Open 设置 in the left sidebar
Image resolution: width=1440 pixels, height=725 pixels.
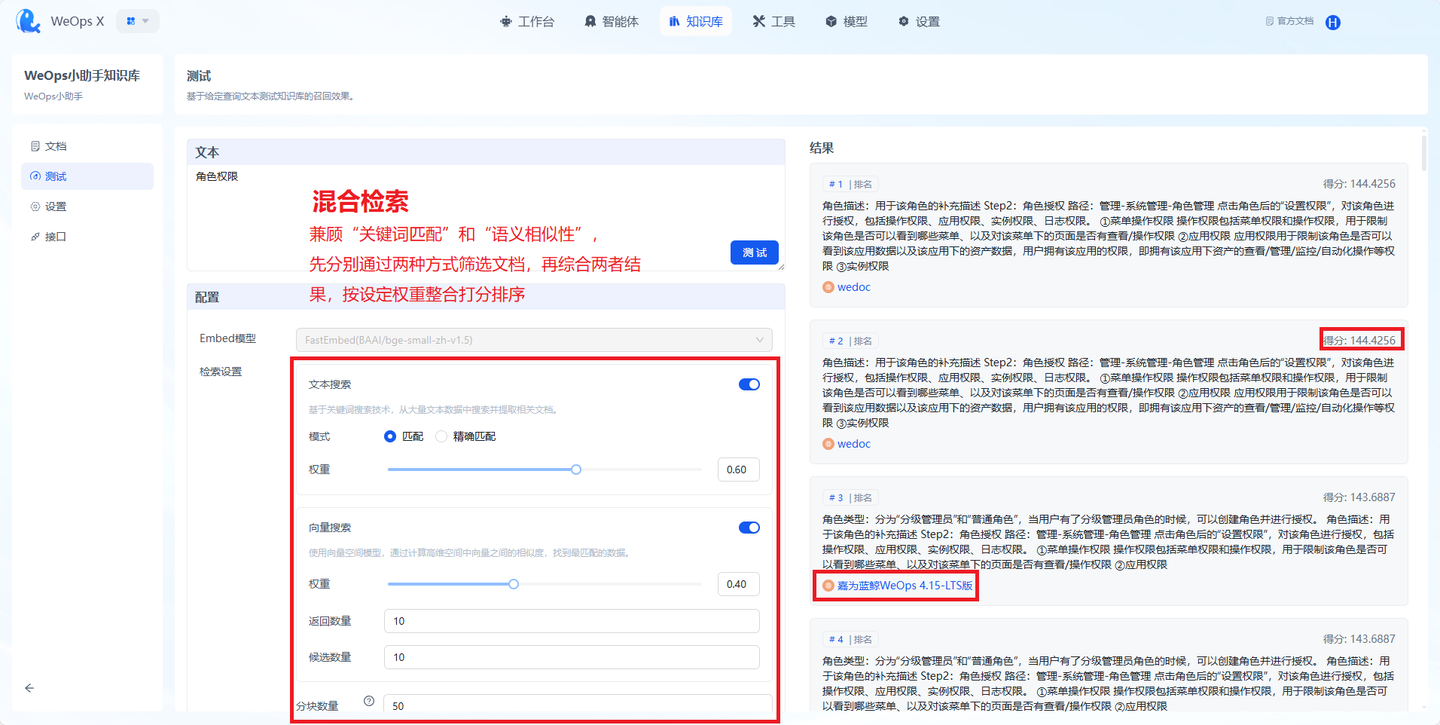tap(87, 207)
